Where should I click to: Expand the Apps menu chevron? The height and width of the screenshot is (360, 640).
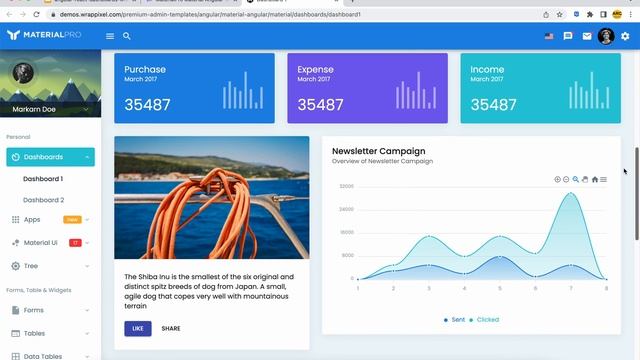pyautogui.click(x=87, y=220)
